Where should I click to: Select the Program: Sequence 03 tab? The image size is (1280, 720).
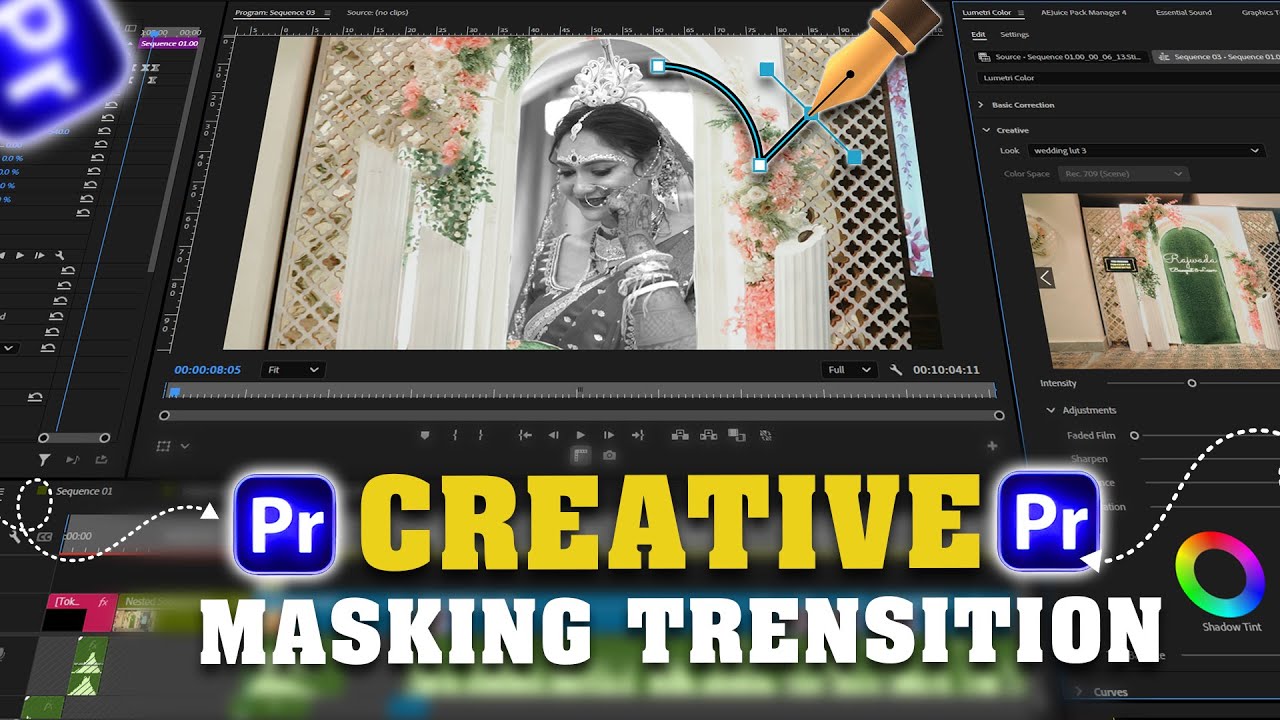click(274, 12)
